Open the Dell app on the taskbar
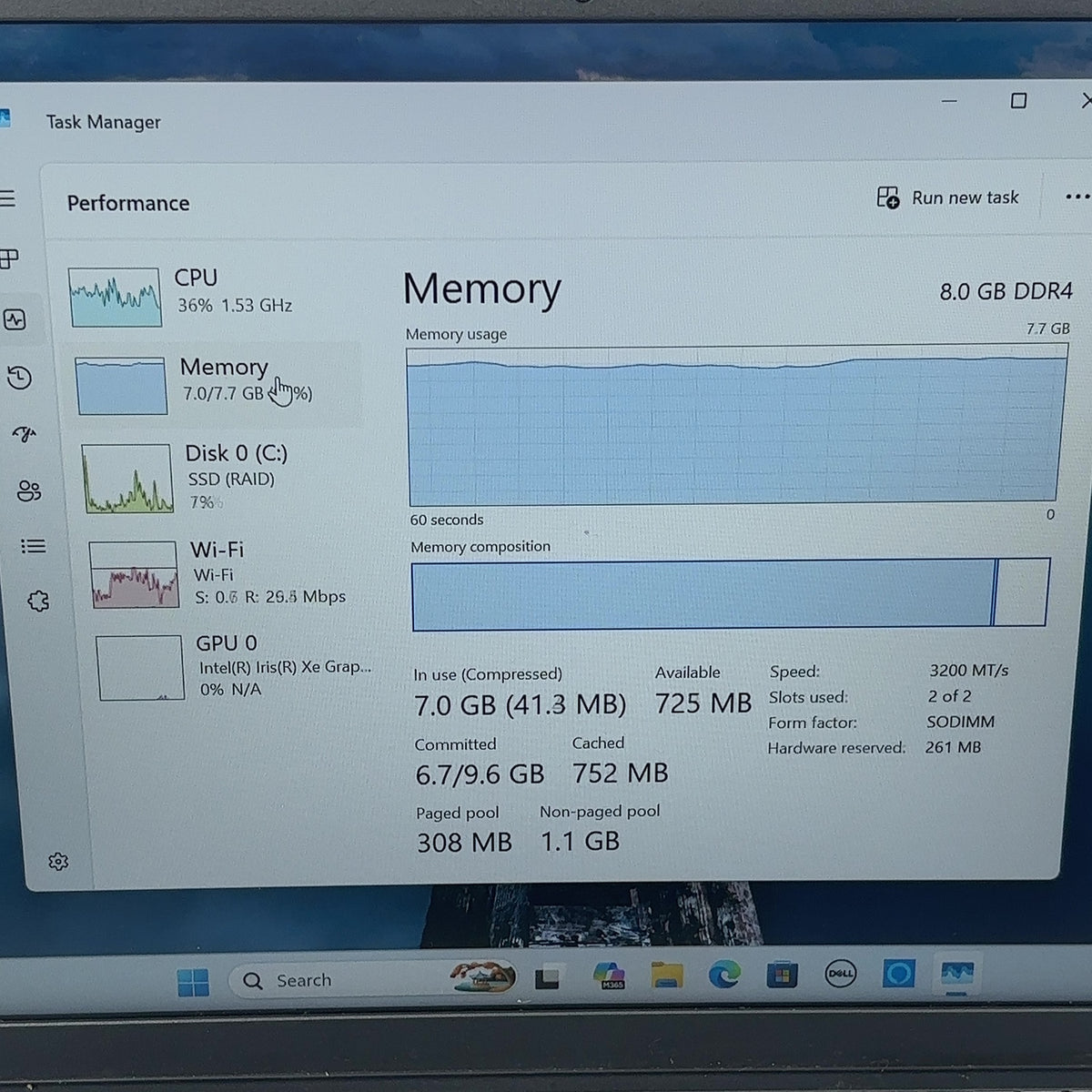The height and width of the screenshot is (1092, 1092). pos(840,974)
